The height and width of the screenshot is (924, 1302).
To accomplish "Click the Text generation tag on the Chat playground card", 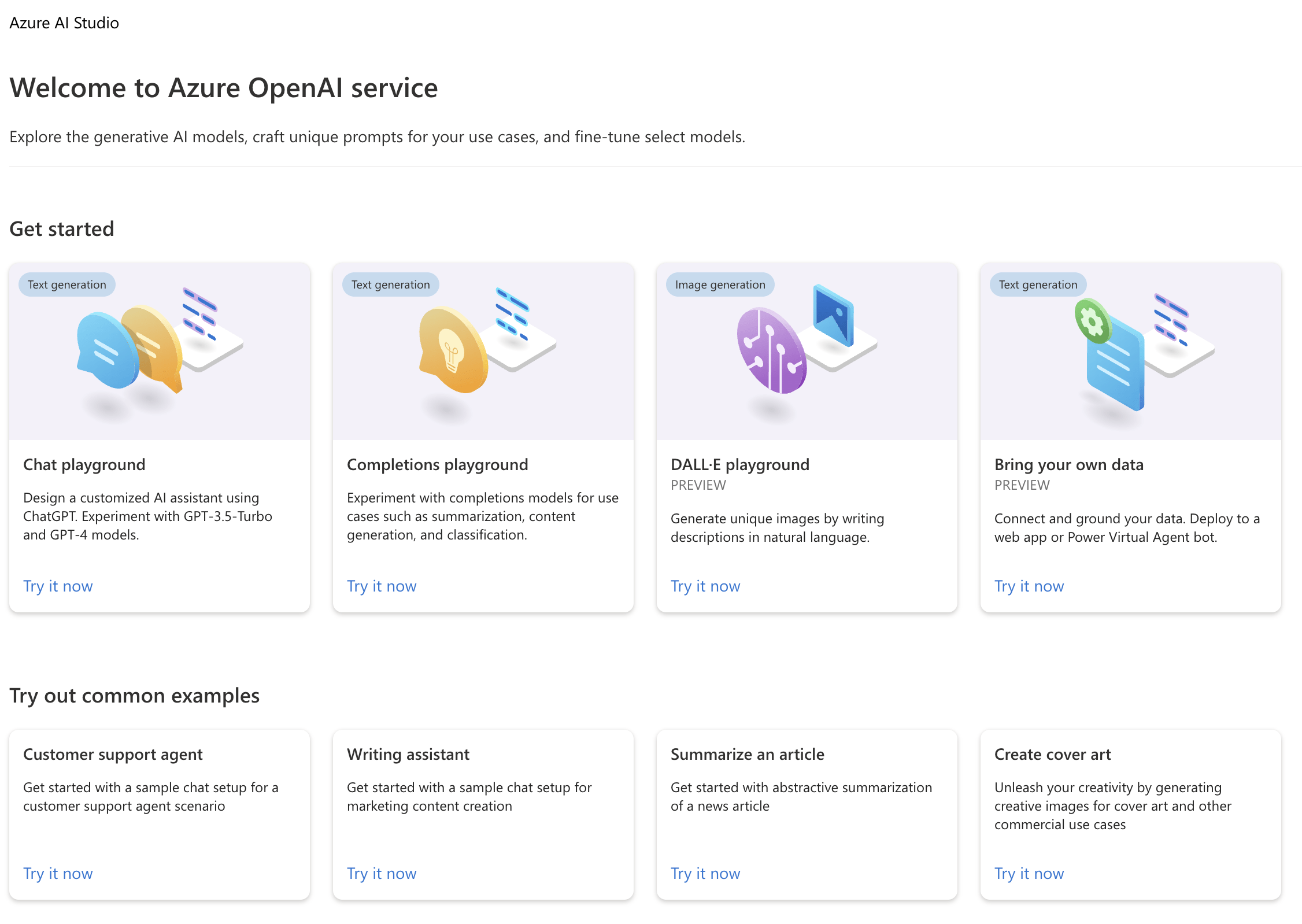I will pyautogui.click(x=67, y=284).
